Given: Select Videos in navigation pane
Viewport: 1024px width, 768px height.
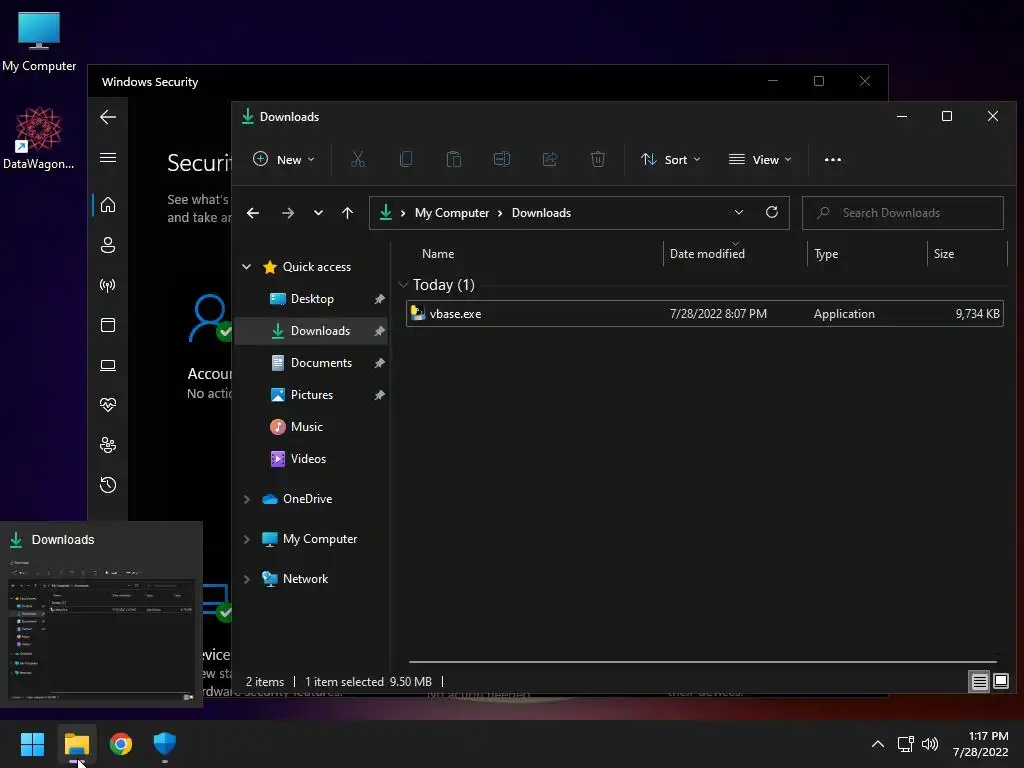Looking at the screenshot, I should [308, 458].
